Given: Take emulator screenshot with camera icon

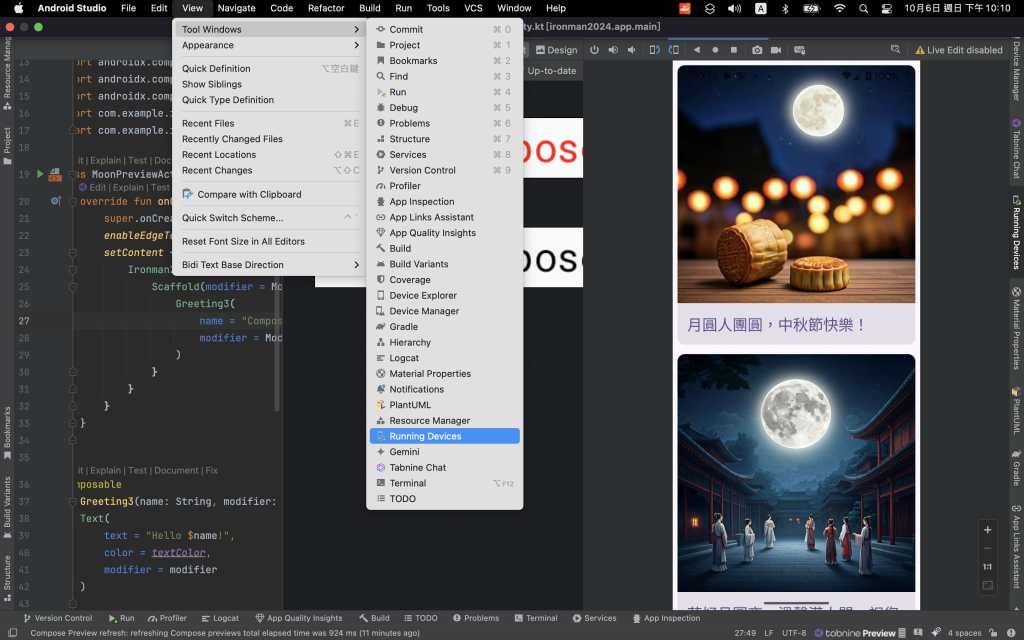Looking at the screenshot, I should tap(757, 50).
